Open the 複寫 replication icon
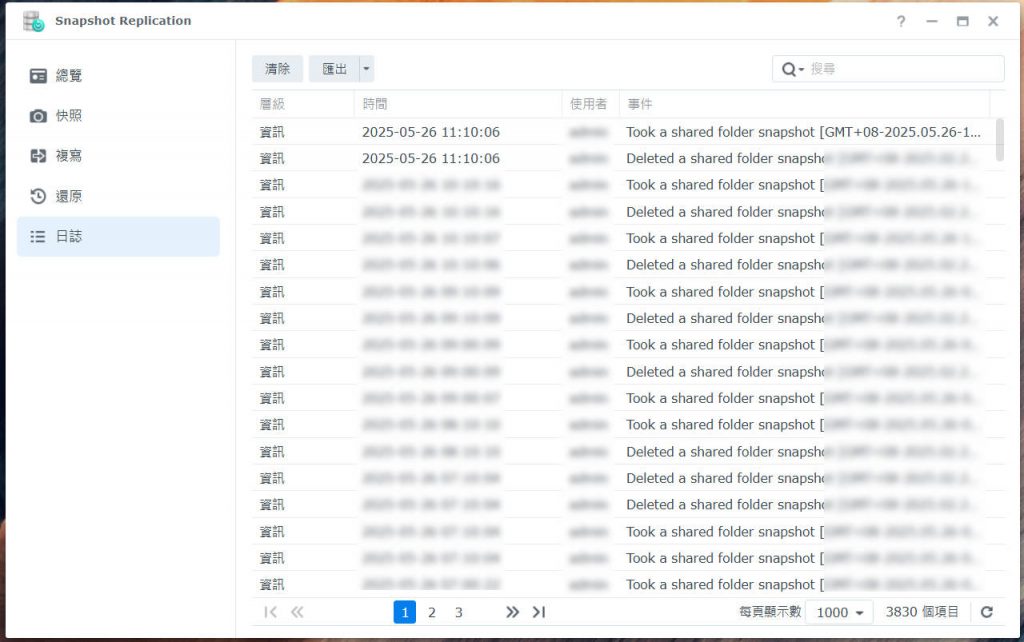The width and height of the screenshot is (1024, 642). pos(38,156)
